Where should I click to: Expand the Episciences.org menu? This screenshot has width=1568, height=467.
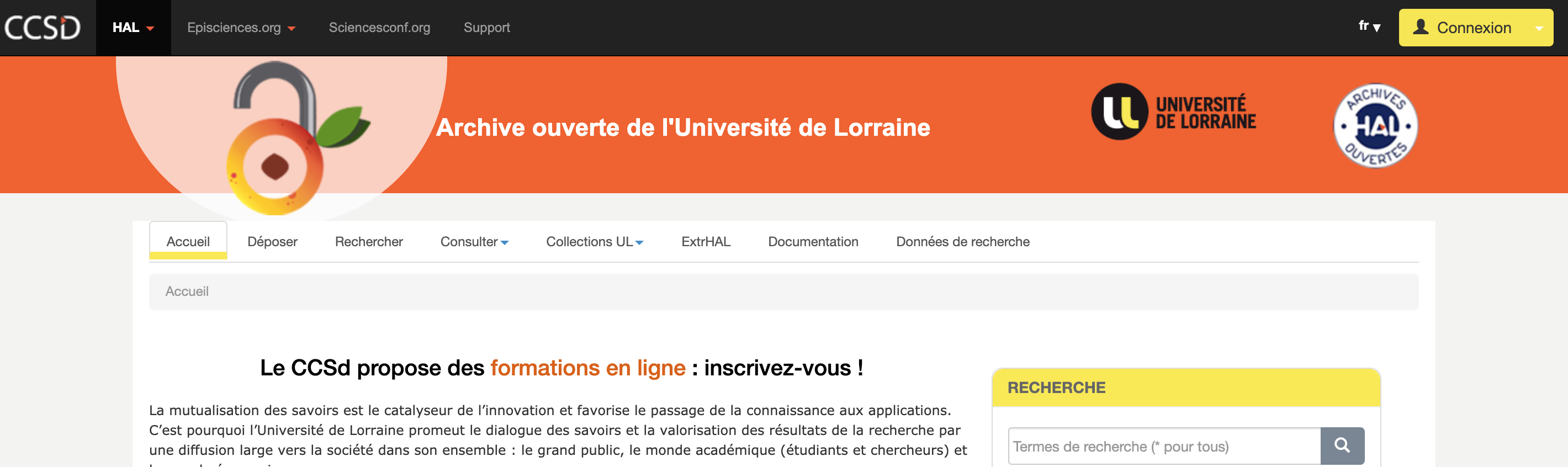tap(241, 28)
